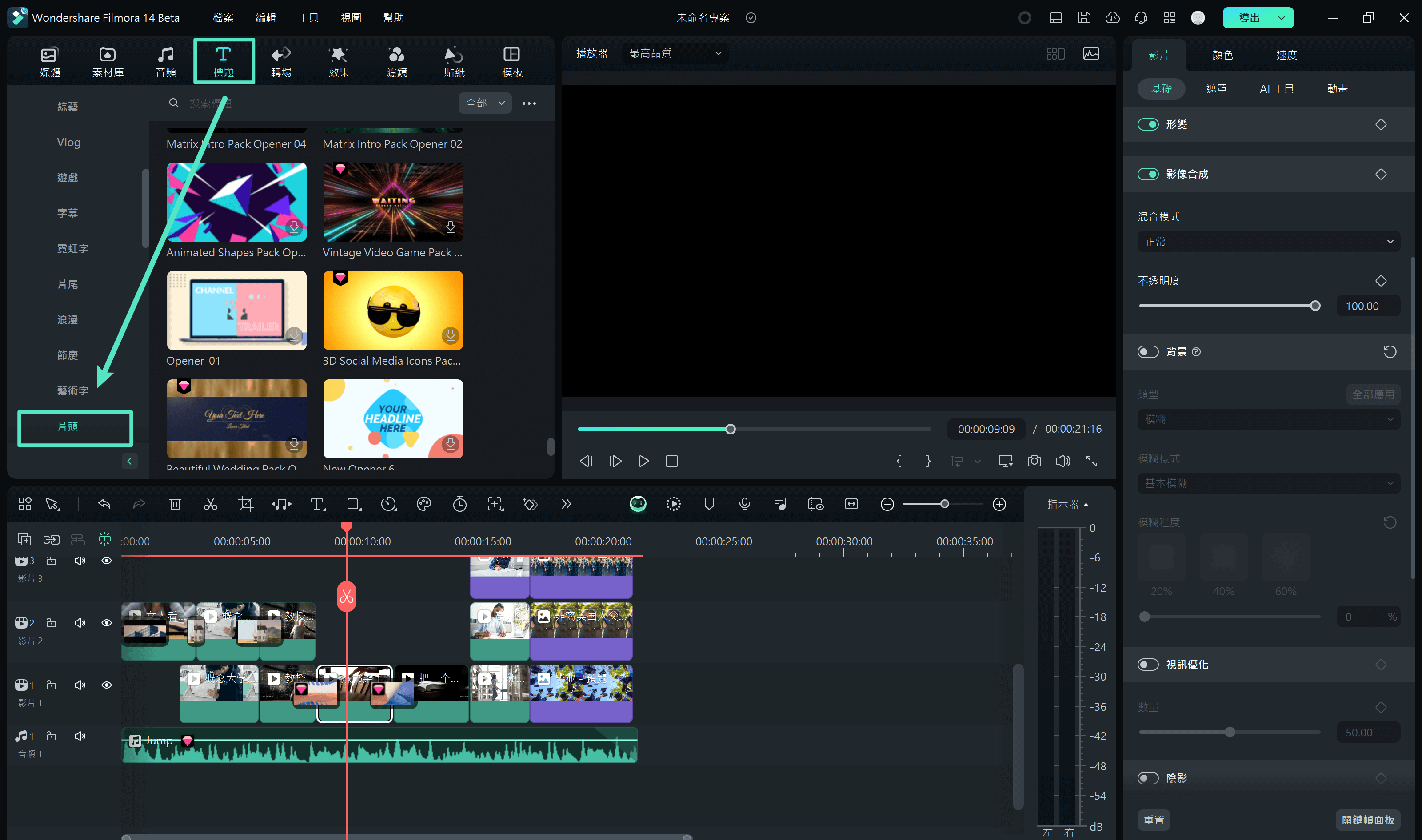Open the three-dot more options menu
This screenshot has width=1422, height=840.
click(x=529, y=103)
